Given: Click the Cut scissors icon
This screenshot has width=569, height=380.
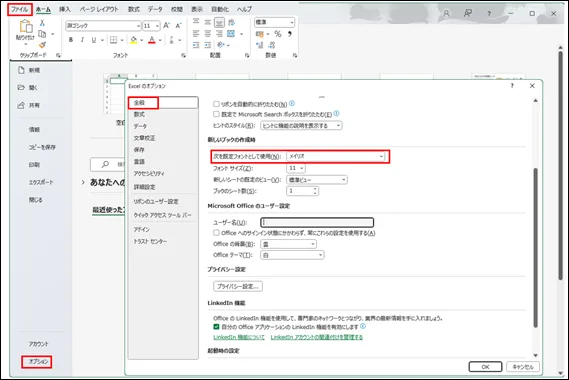Looking at the screenshot, I should 42,23.
